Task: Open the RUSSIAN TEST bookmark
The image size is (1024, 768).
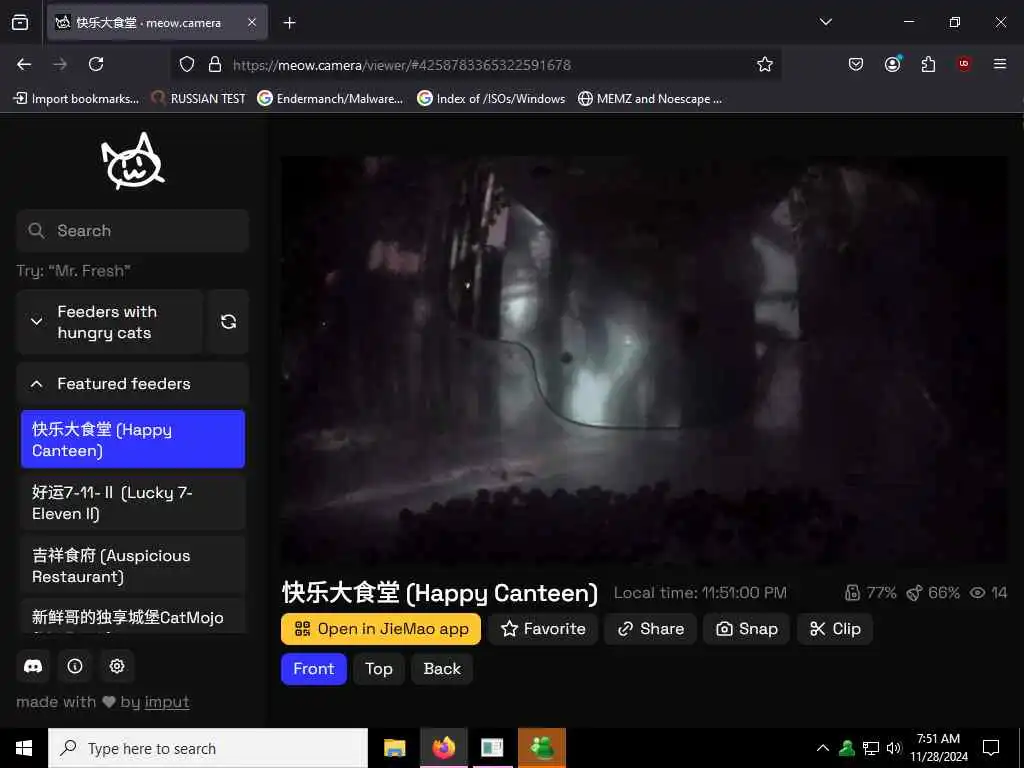Action: pos(199,99)
